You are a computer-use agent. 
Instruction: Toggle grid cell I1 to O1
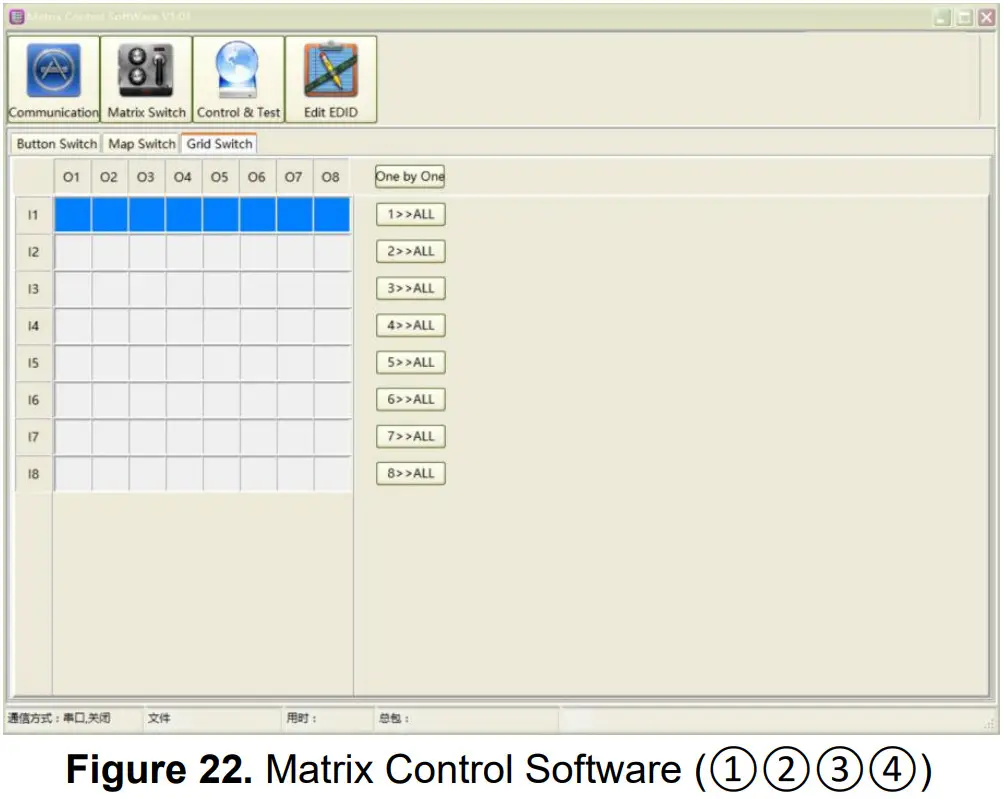pos(72,214)
